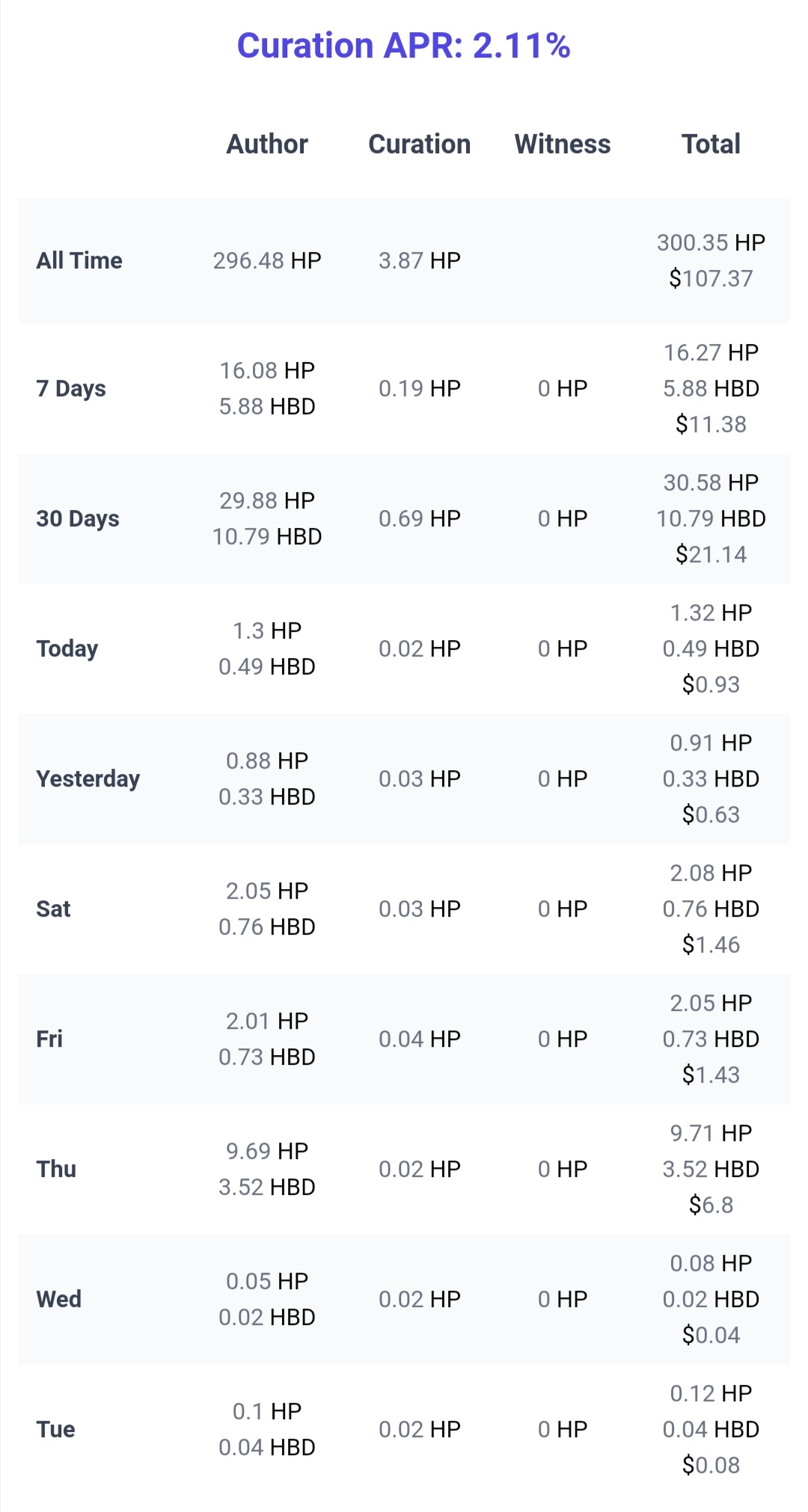Click the Yesterday row label

pos(88,779)
